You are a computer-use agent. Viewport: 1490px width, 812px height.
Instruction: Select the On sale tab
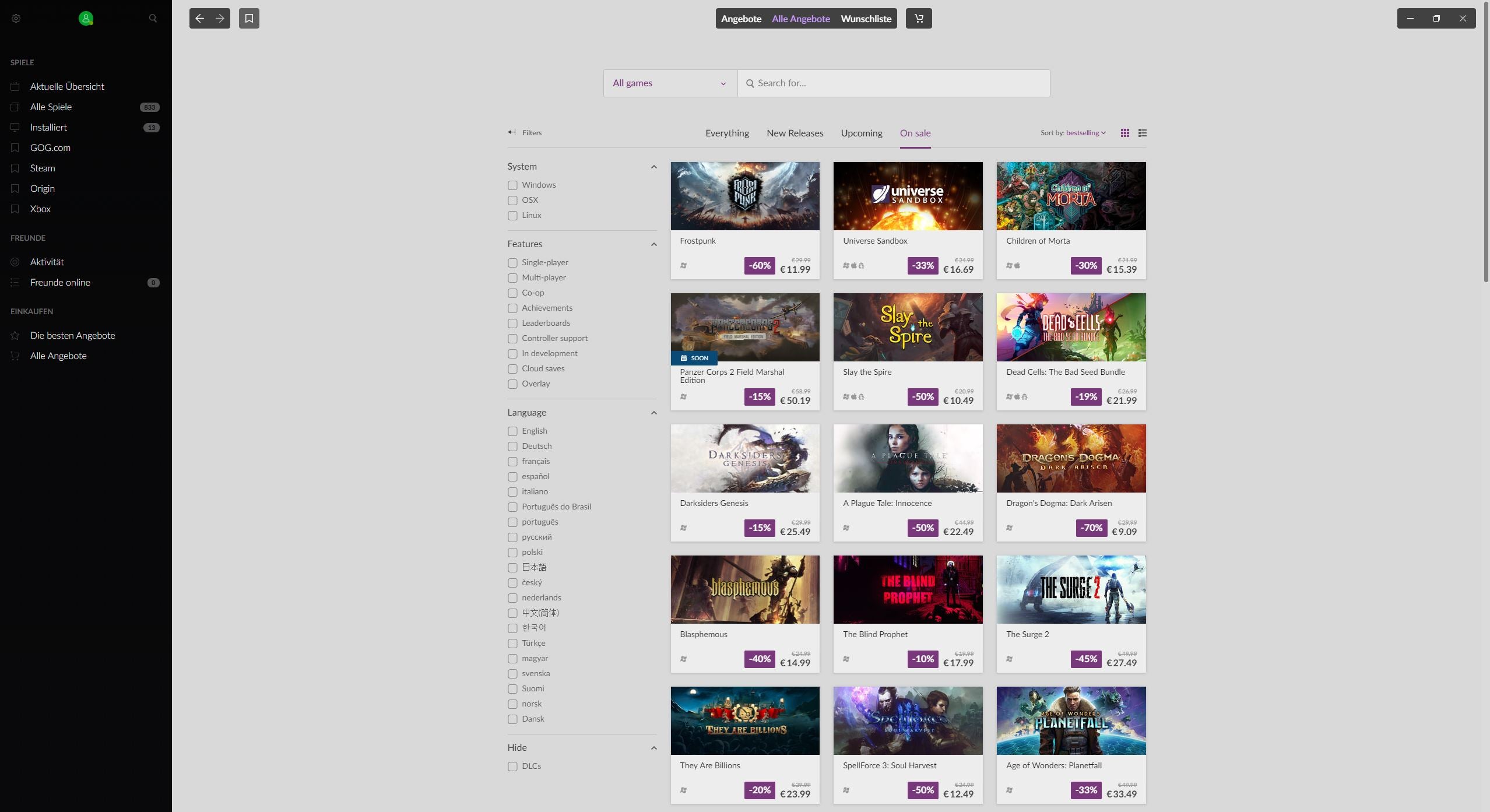[x=915, y=133]
